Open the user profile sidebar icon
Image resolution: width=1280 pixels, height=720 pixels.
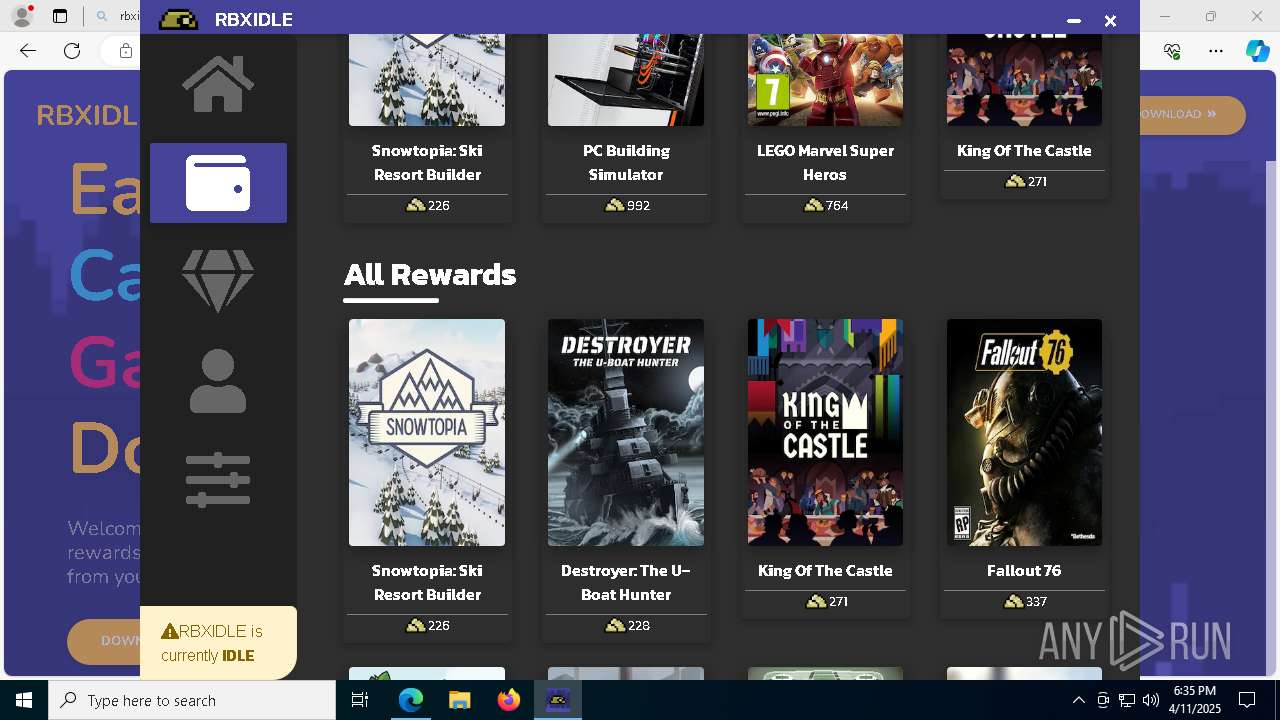tap(218, 381)
